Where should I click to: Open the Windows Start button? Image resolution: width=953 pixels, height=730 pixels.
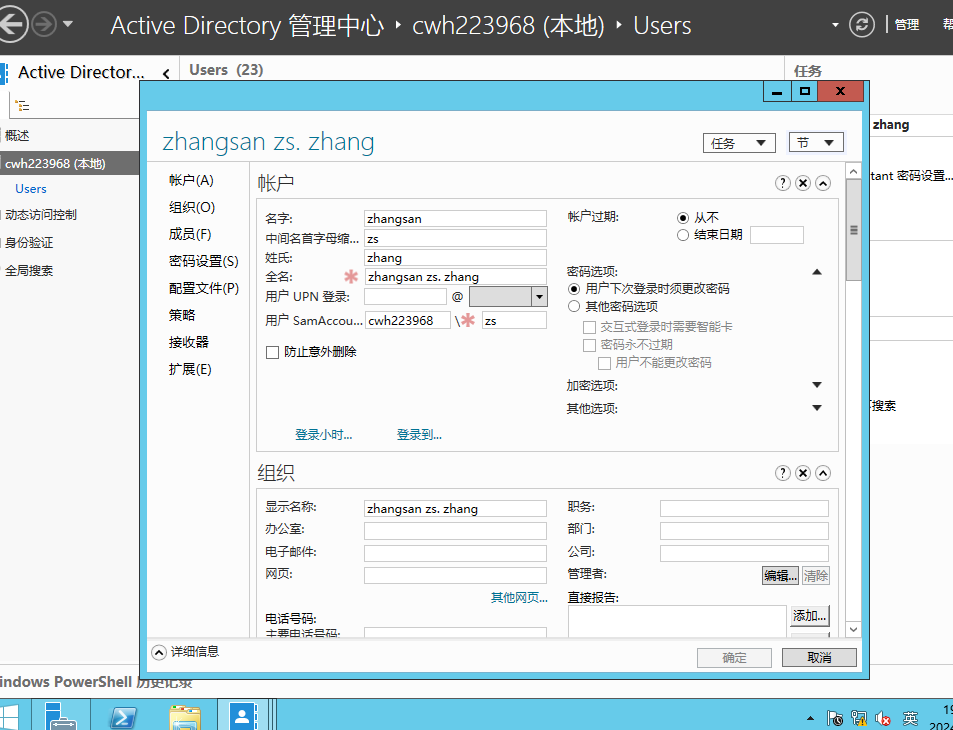(9, 716)
